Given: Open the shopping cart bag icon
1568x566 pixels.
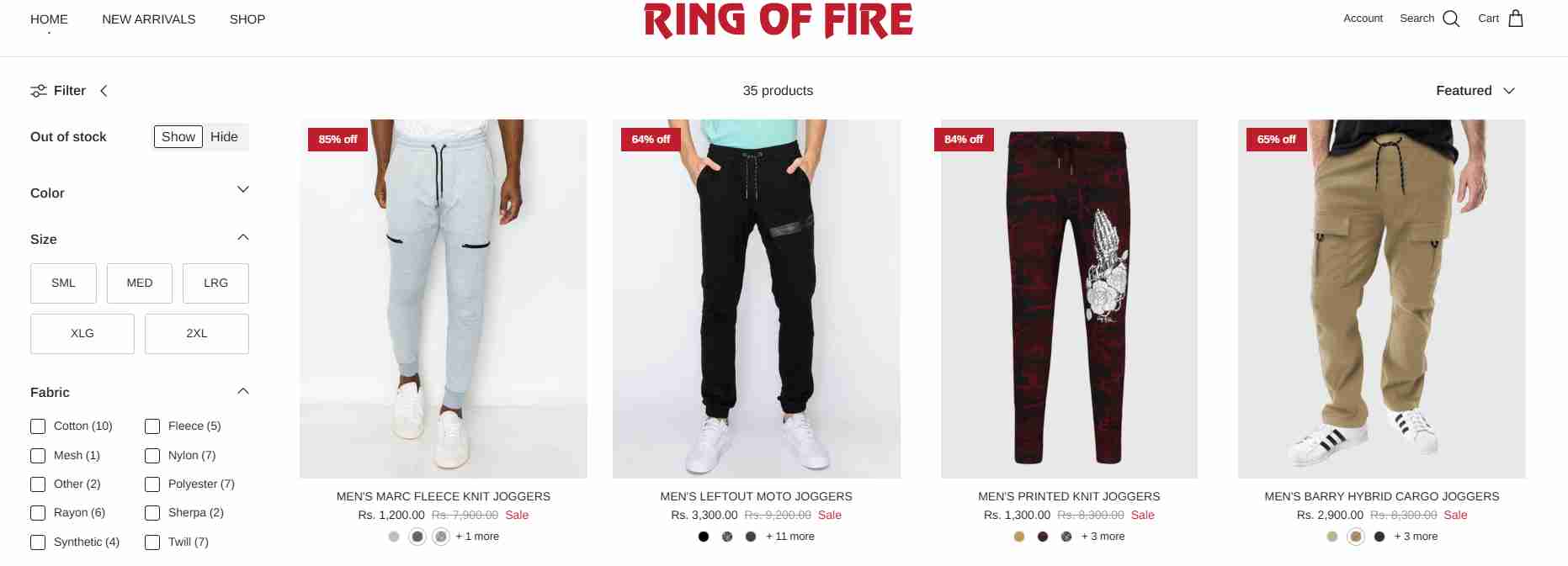Looking at the screenshot, I should click(x=1516, y=19).
